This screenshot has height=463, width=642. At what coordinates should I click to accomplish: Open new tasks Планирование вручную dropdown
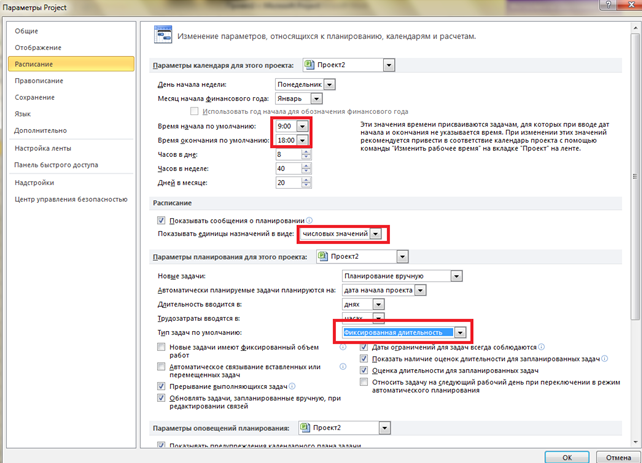pyautogui.click(x=457, y=276)
